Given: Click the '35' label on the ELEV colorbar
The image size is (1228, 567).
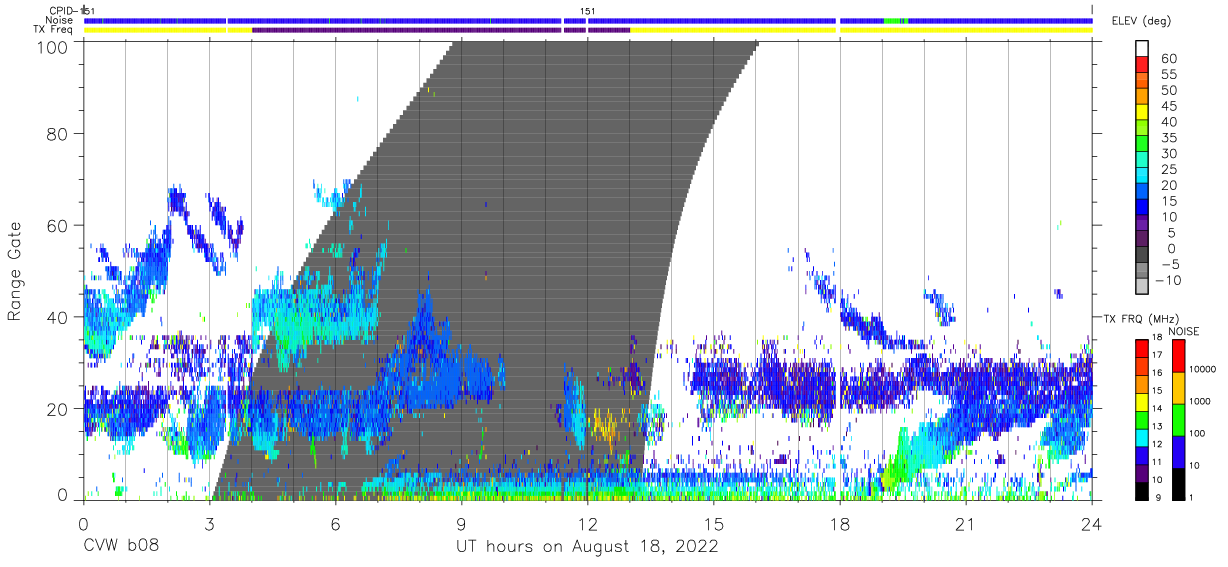Looking at the screenshot, I should click(x=1169, y=137).
